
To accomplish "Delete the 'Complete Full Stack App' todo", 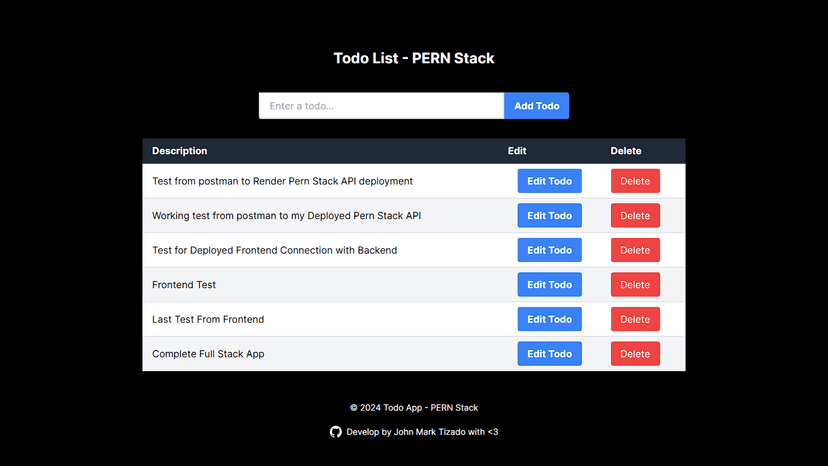I will click(x=635, y=354).
